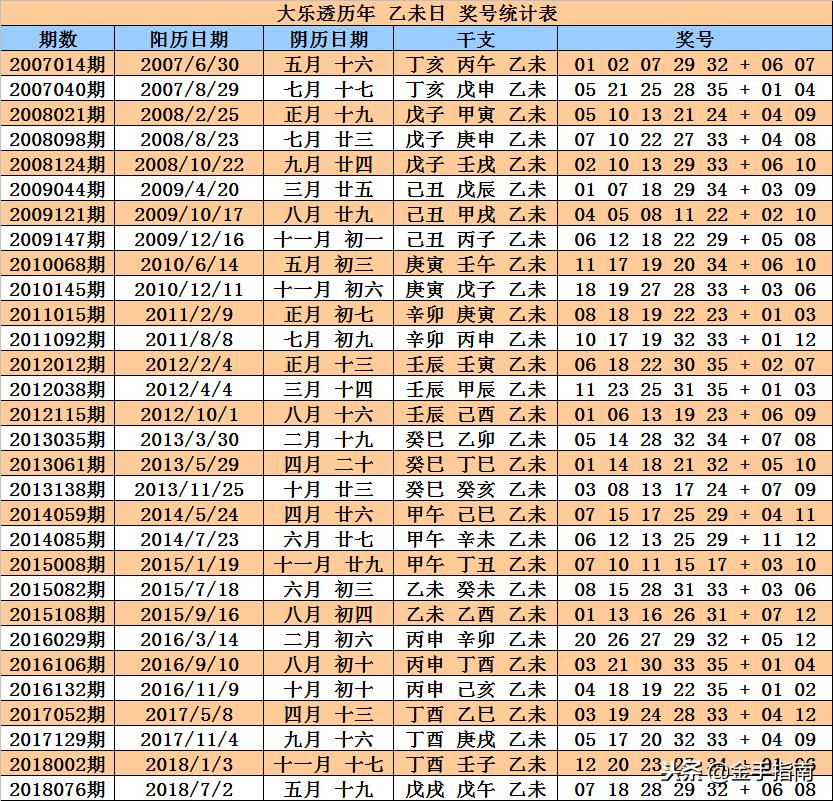
Task: Select numbers 05 14 28 32 34 + 07 08
Action: tap(695, 439)
